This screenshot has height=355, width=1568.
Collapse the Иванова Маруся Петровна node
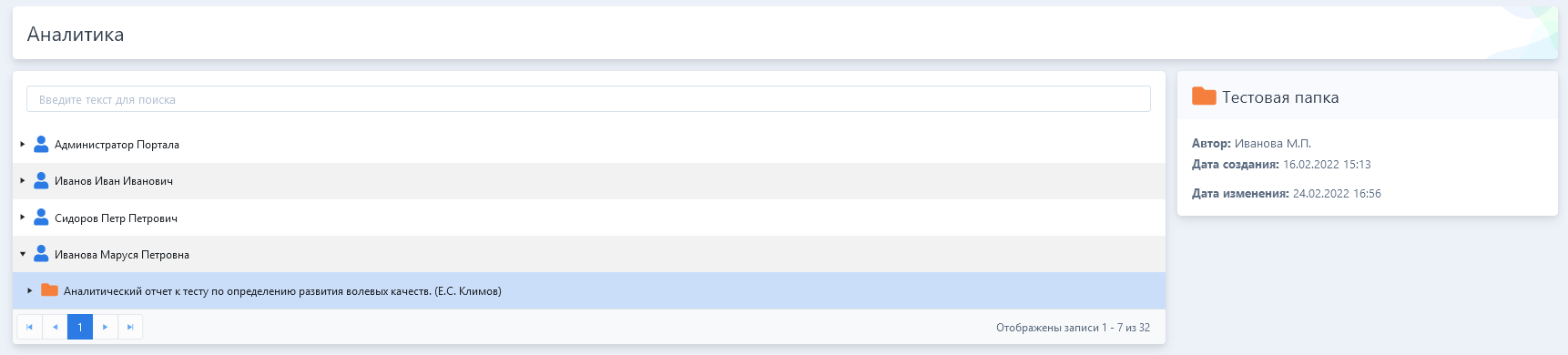(x=23, y=254)
